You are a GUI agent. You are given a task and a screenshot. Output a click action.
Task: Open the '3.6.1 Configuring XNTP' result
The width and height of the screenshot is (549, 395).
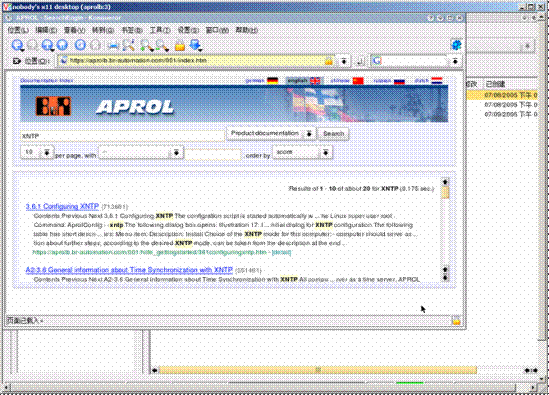[x=62, y=206]
